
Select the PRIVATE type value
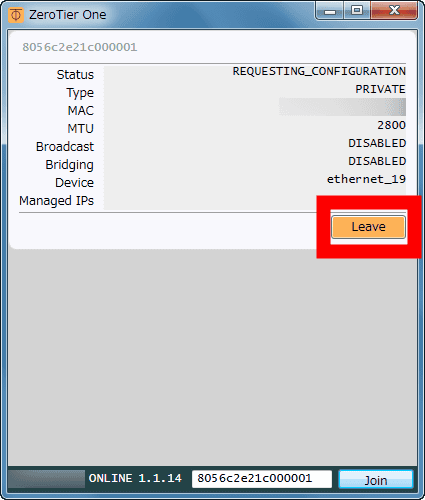pyautogui.click(x=380, y=89)
